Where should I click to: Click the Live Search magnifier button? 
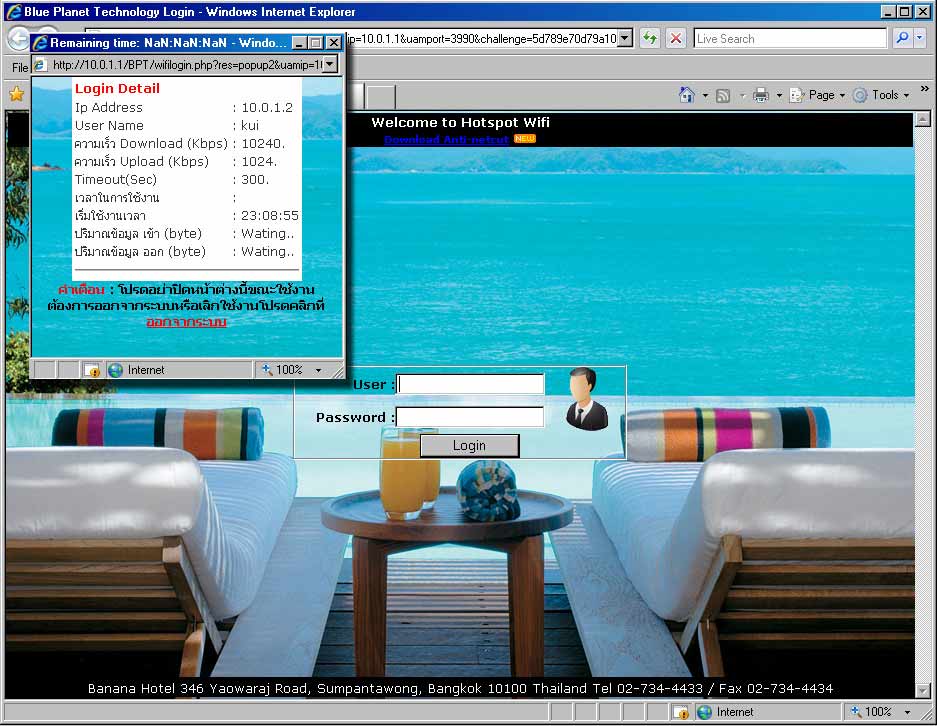[902, 38]
